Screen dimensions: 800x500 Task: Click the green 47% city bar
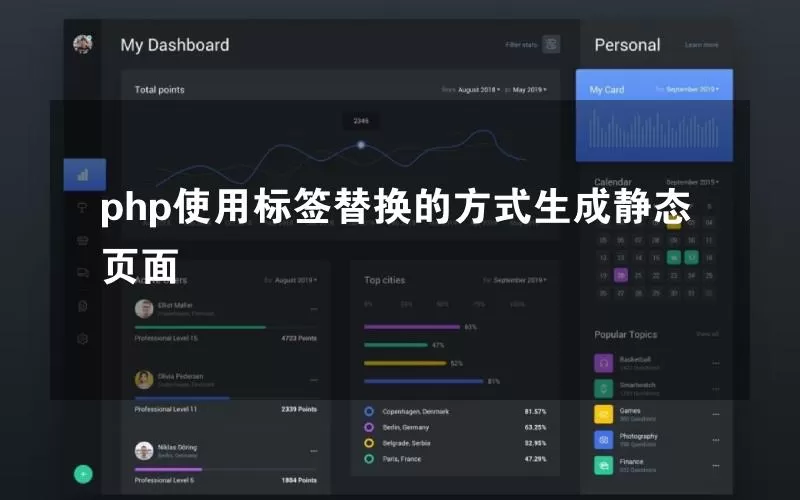(396, 345)
